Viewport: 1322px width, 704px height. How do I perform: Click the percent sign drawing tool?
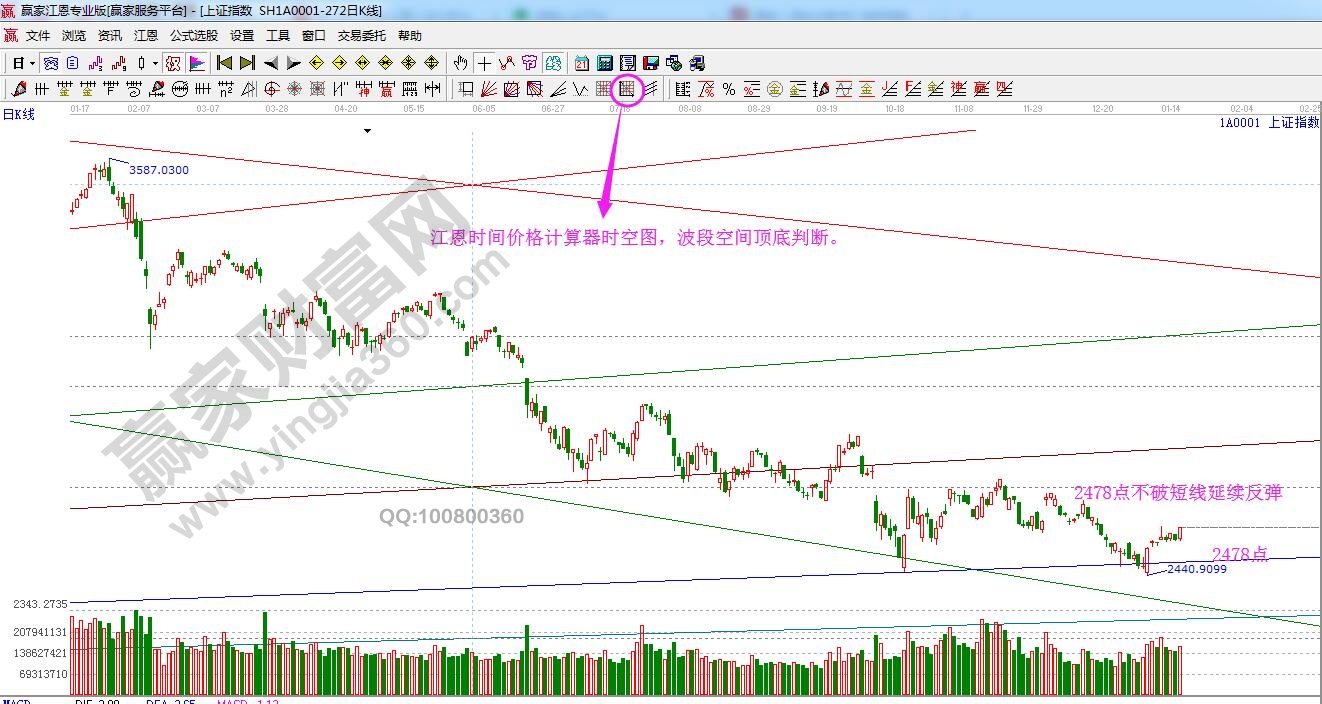click(x=728, y=89)
